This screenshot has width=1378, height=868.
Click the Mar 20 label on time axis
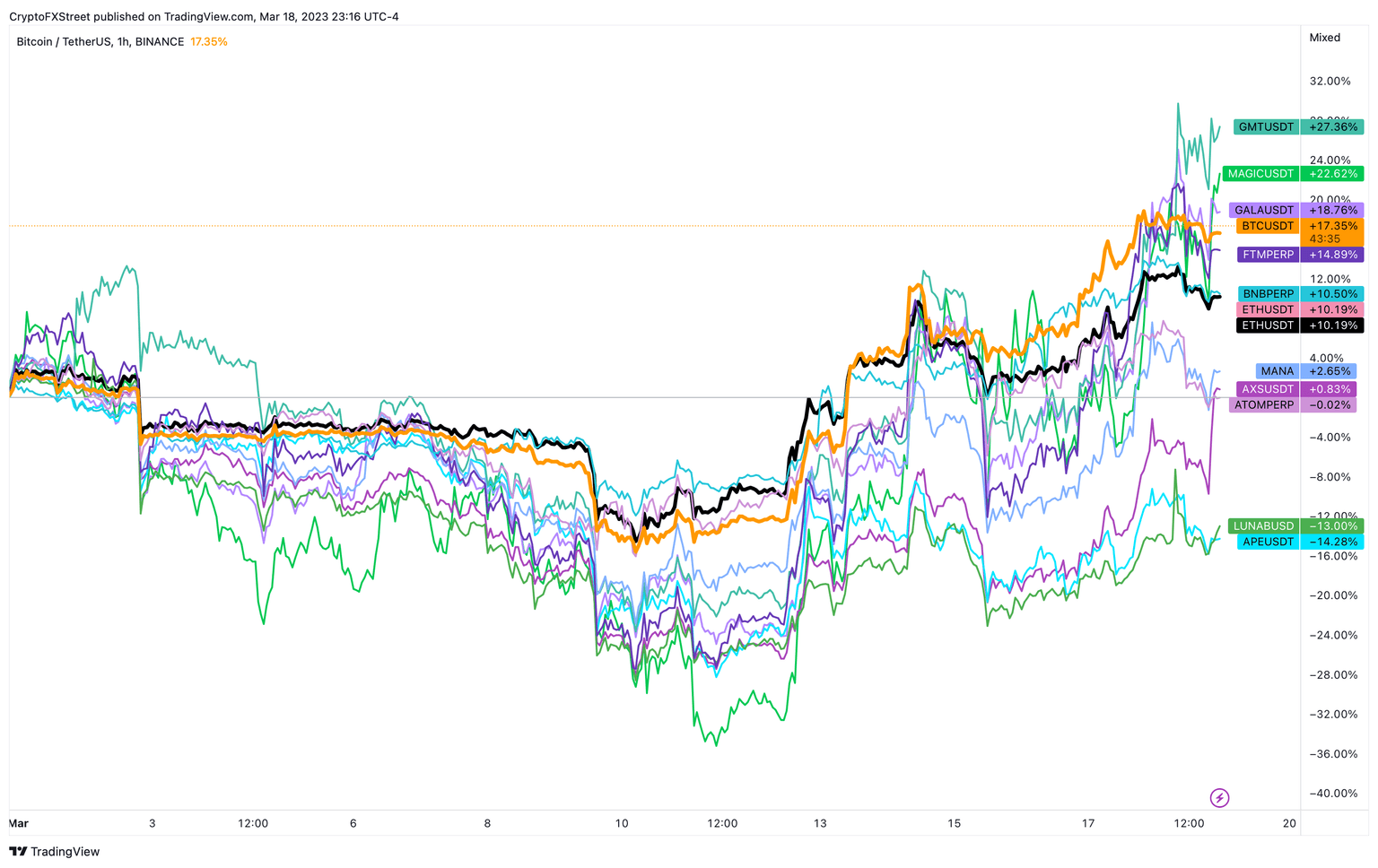(x=1289, y=822)
